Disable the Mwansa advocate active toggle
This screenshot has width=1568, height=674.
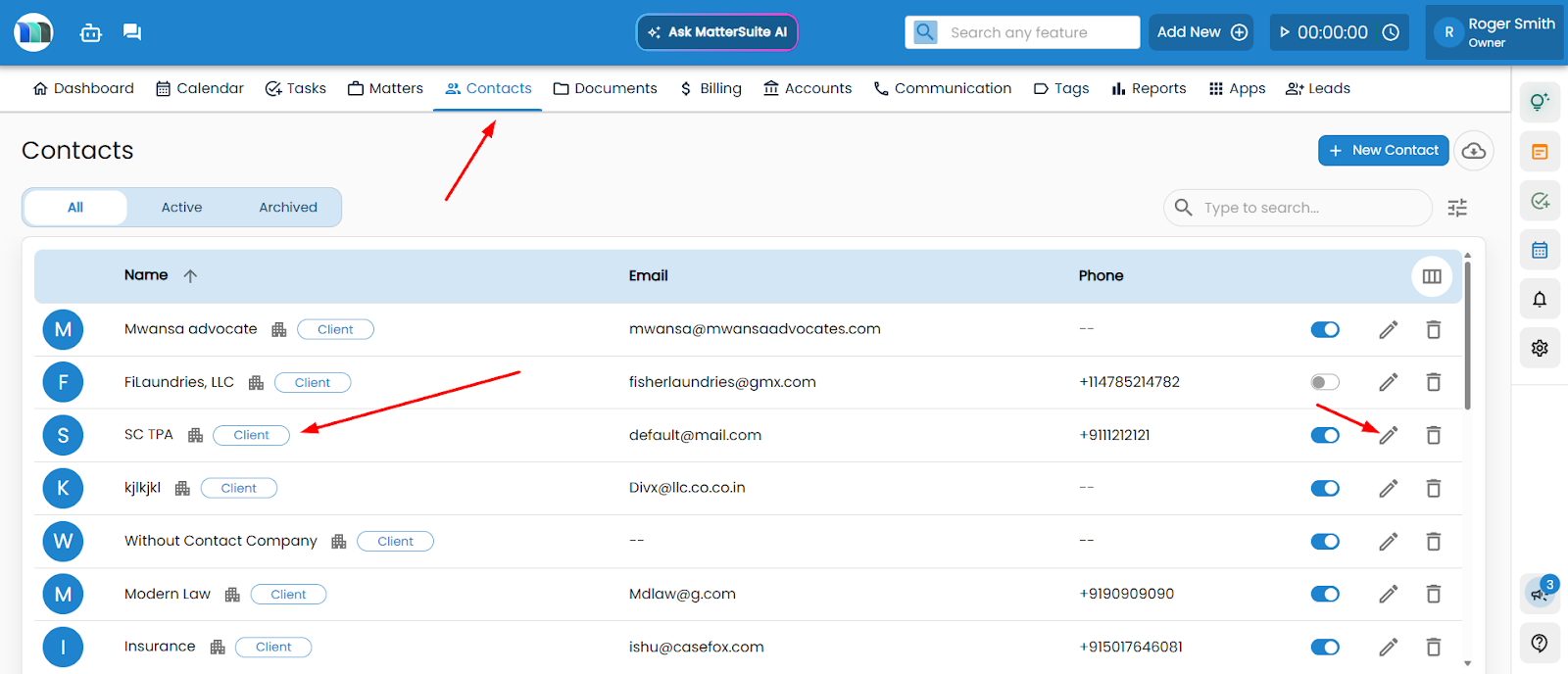coord(1325,330)
